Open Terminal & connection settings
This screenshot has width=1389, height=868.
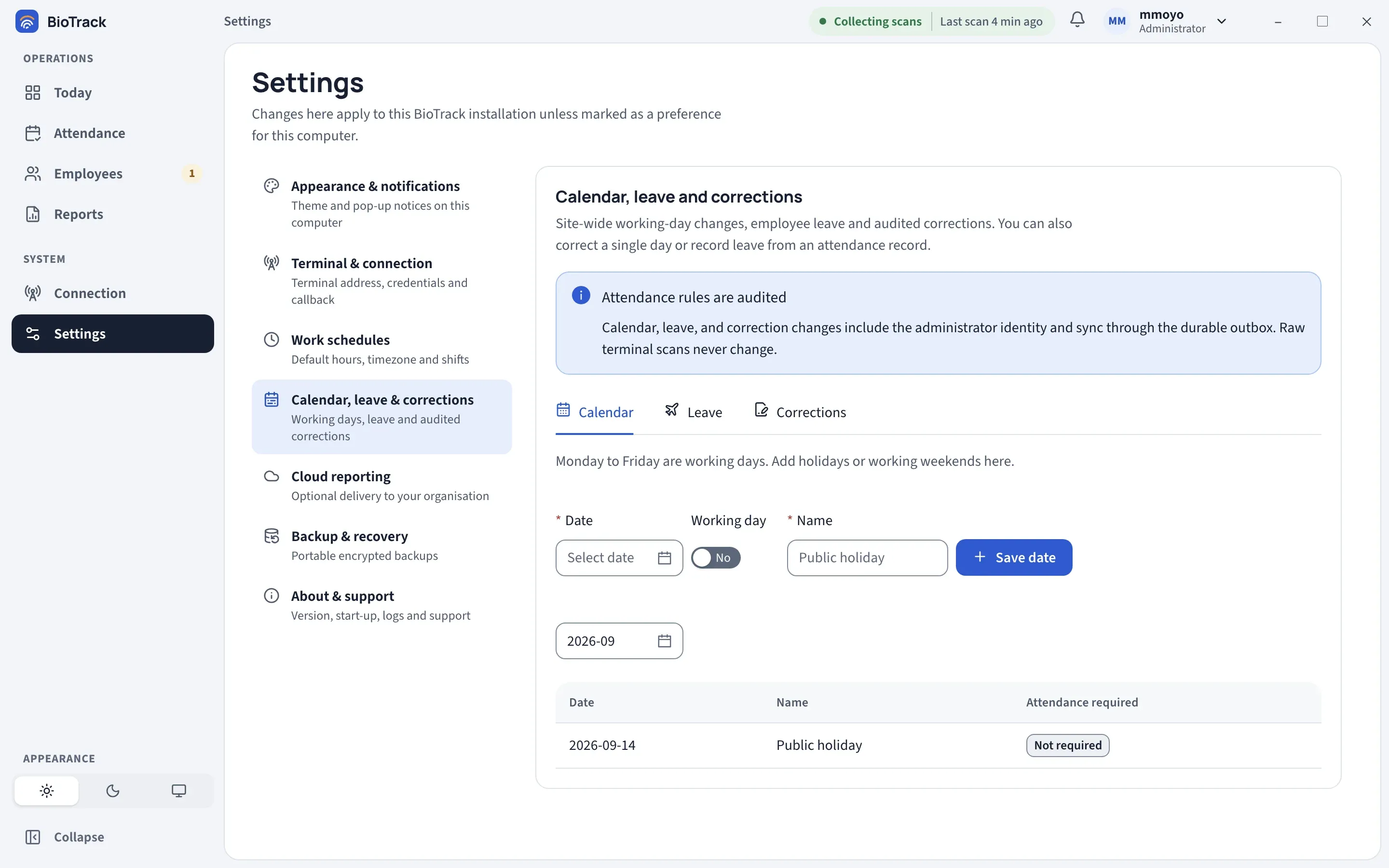[x=381, y=281]
